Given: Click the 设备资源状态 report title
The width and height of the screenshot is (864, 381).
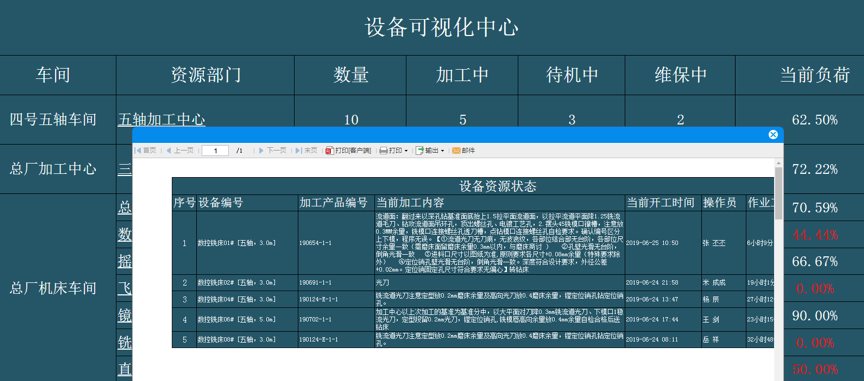Looking at the screenshot, I should click(498, 186).
